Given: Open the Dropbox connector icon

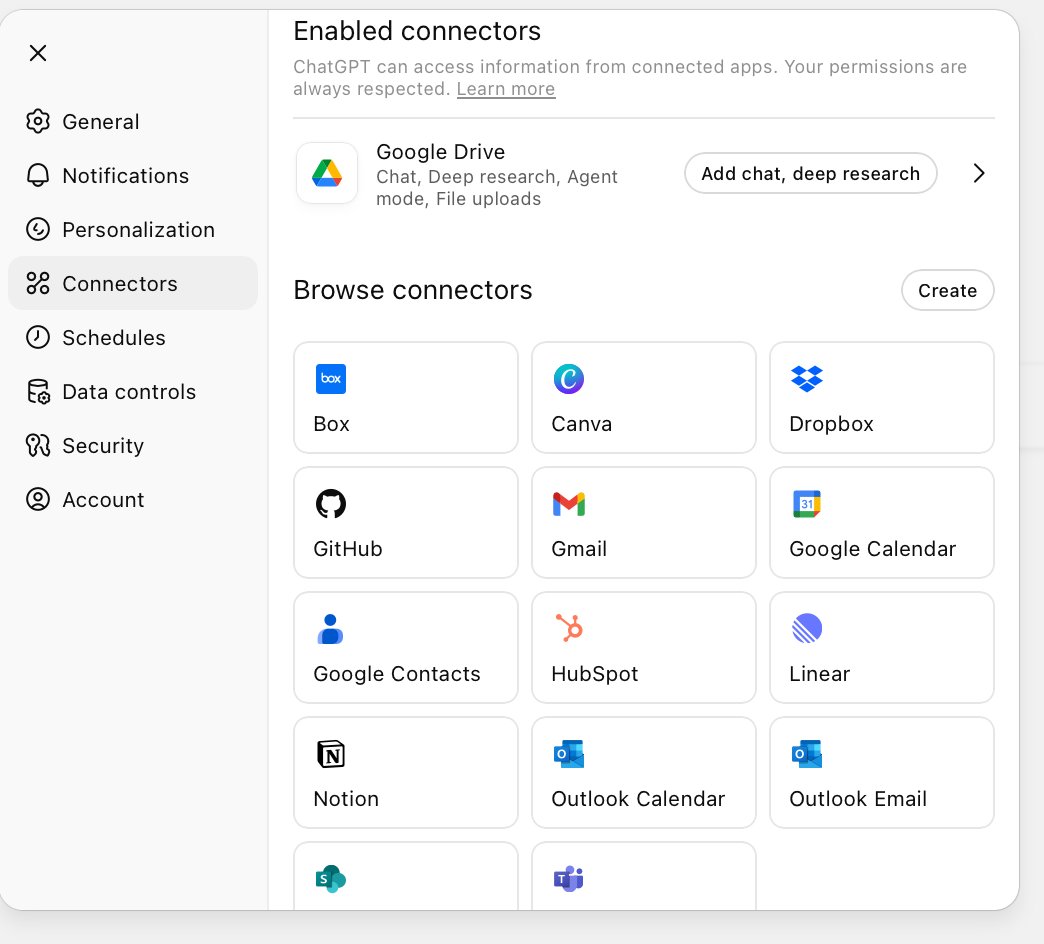Looking at the screenshot, I should (x=806, y=379).
